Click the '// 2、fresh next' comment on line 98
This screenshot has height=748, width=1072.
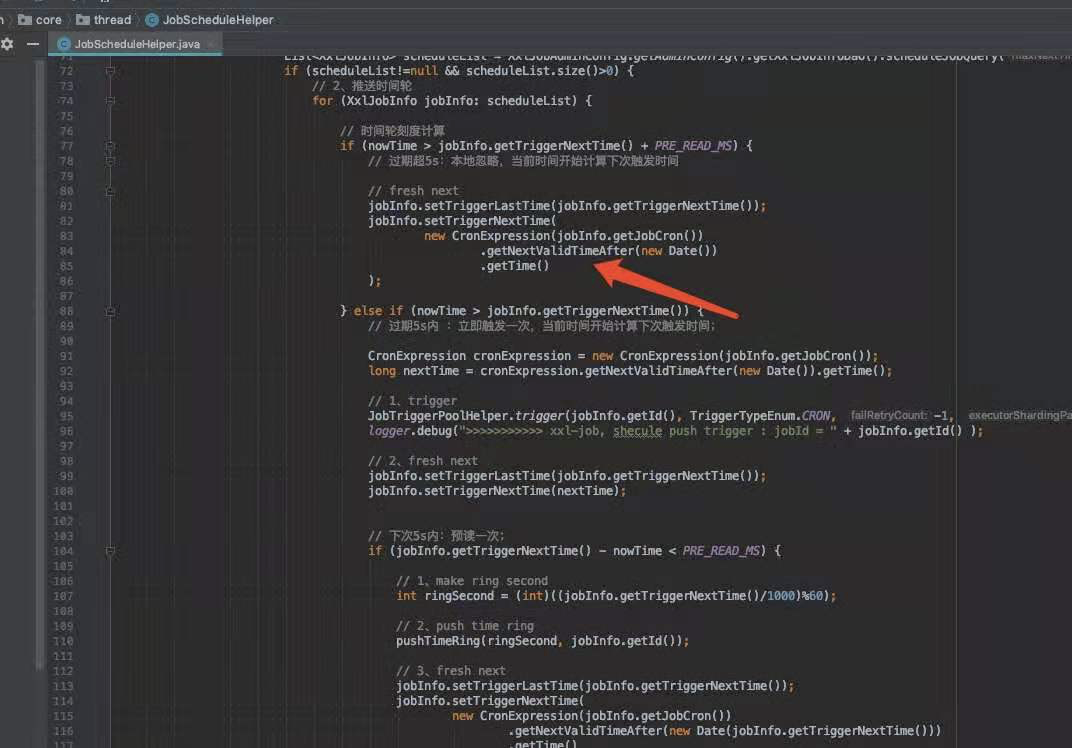click(423, 461)
